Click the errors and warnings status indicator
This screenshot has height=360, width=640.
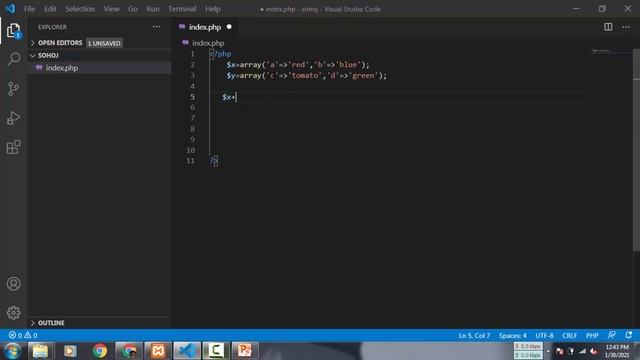click(x=23, y=335)
